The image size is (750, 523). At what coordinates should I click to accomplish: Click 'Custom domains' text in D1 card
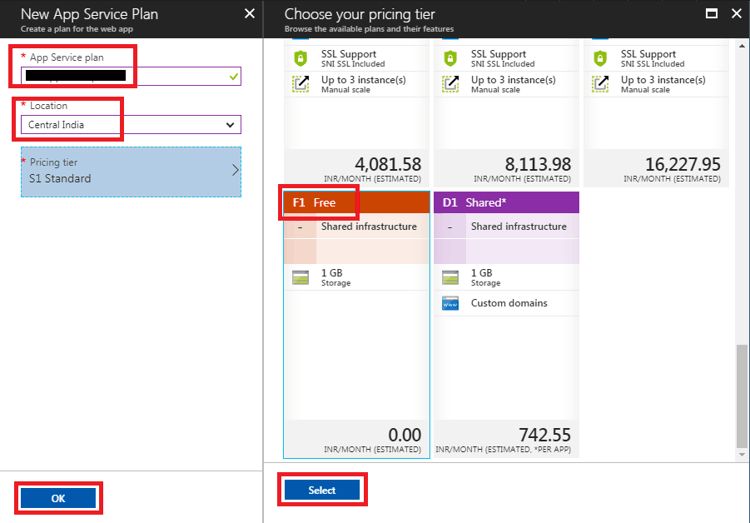[x=509, y=303]
